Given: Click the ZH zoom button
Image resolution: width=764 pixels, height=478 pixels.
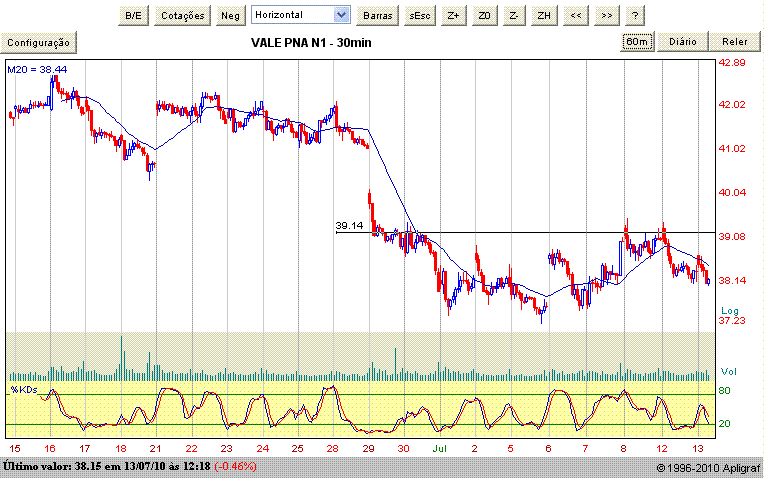Looking at the screenshot, I should pos(544,16).
